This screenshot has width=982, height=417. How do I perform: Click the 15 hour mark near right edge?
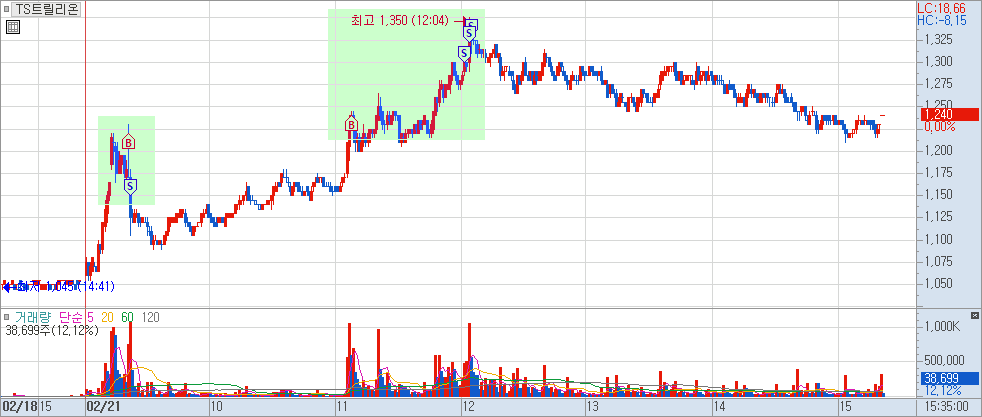tap(845, 406)
